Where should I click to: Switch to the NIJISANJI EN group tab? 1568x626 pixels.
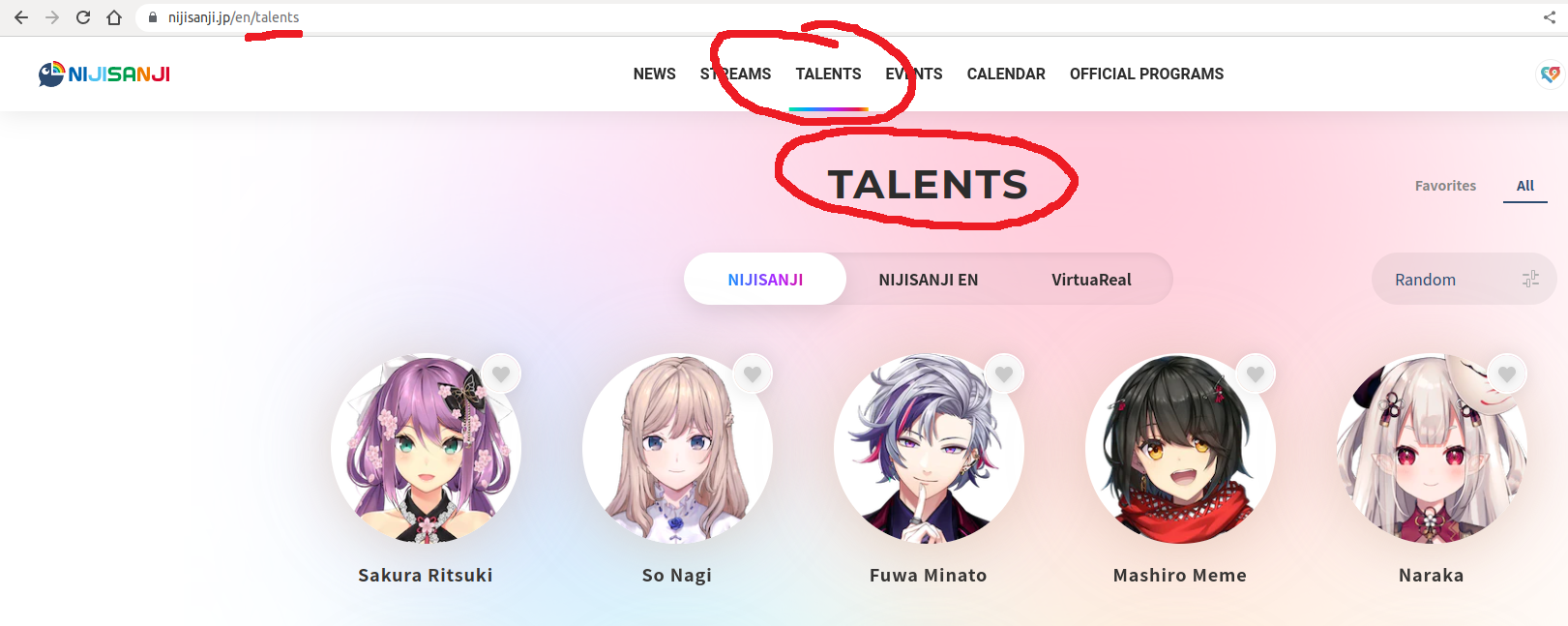click(929, 280)
